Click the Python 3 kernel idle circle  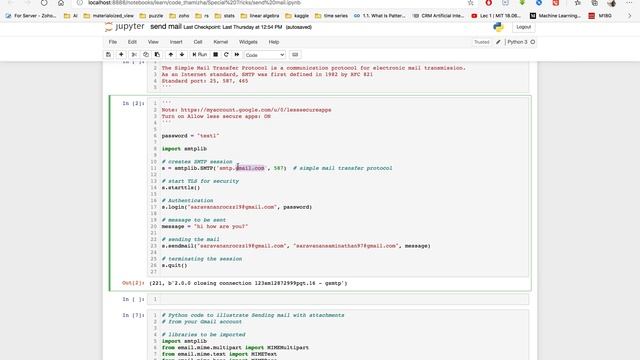pos(533,42)
